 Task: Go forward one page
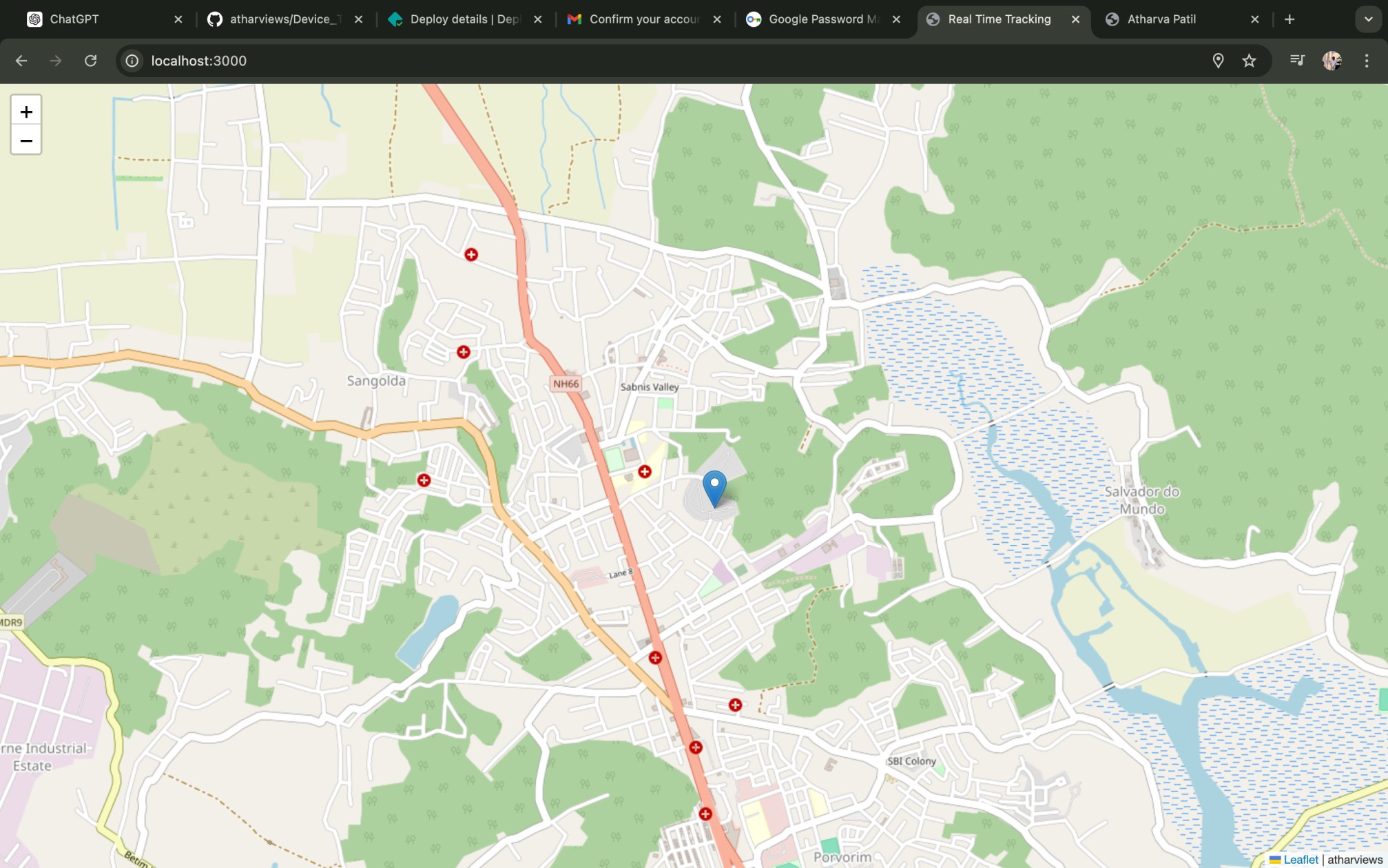(x=56, y=61)
